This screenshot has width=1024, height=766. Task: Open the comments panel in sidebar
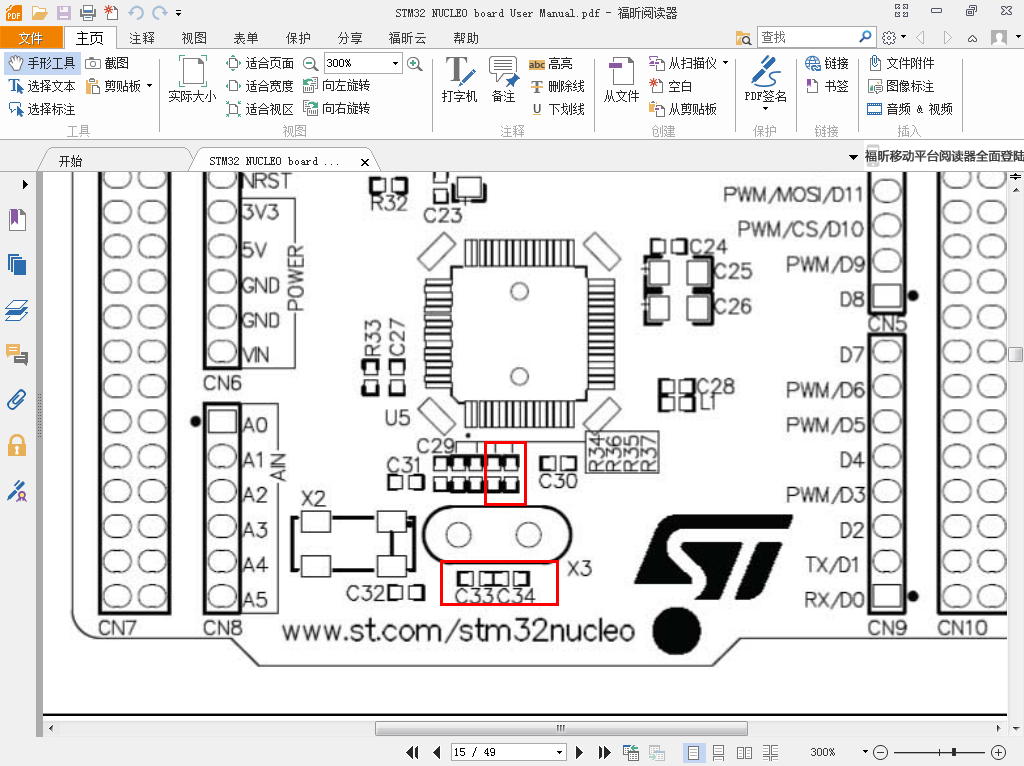[17, 355]
